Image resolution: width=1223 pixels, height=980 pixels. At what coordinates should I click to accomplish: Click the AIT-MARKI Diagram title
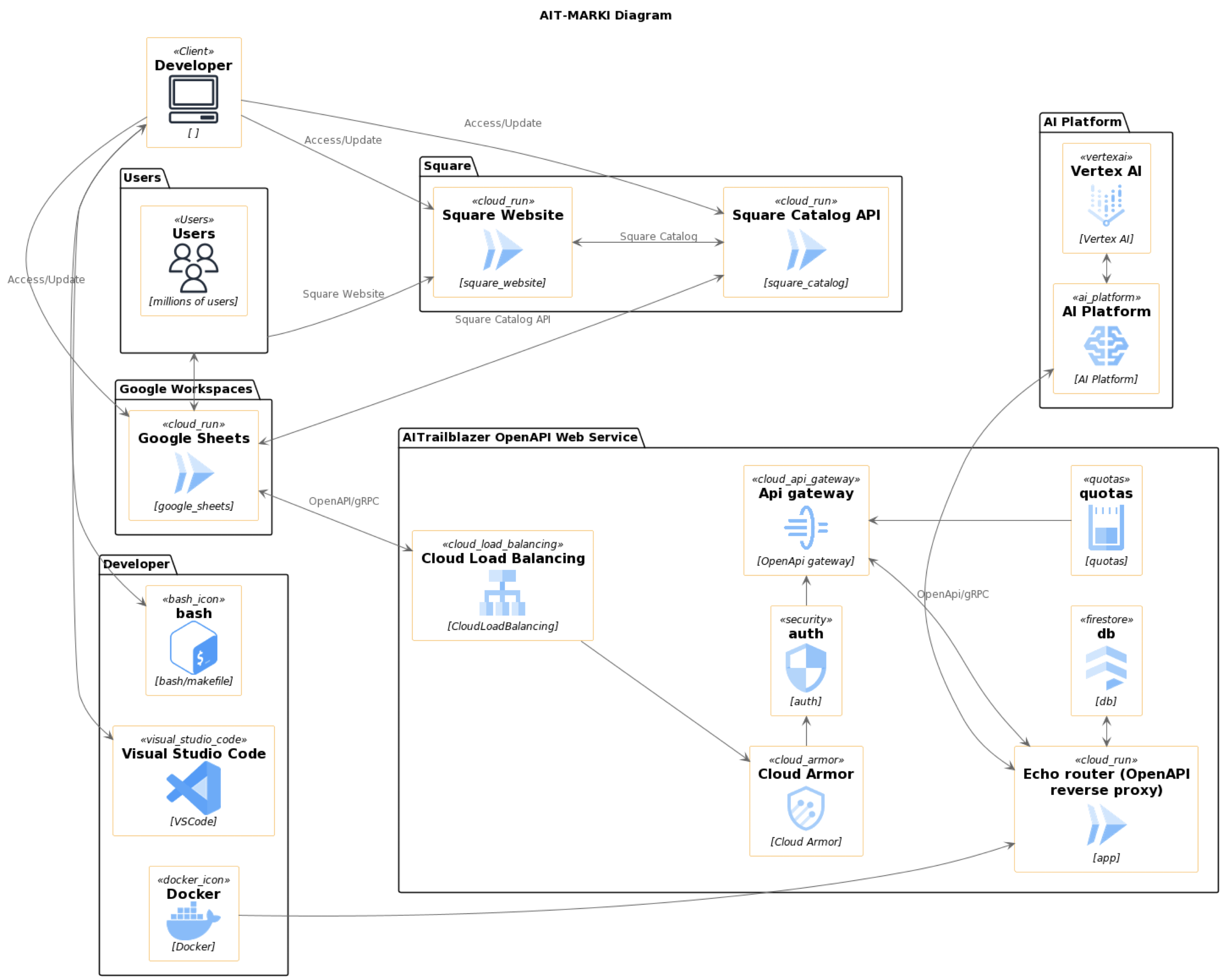point(605,15)
